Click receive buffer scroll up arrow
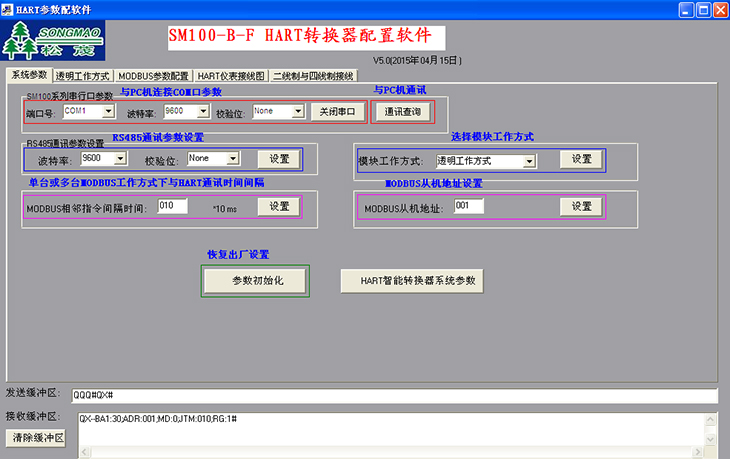Viewport: 730px width, 459px height. point(710,420)
